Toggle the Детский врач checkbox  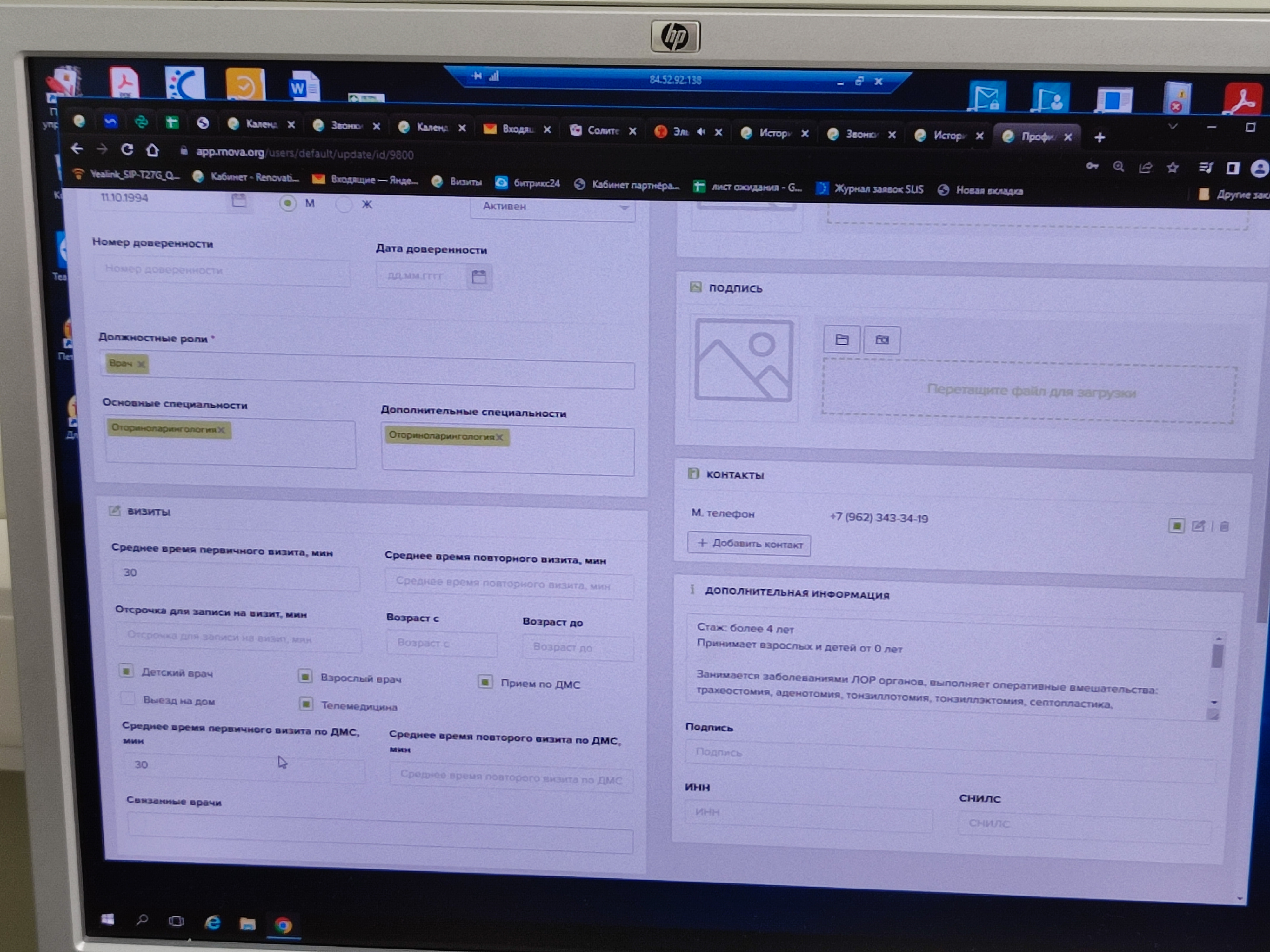(x=127, y=671)
